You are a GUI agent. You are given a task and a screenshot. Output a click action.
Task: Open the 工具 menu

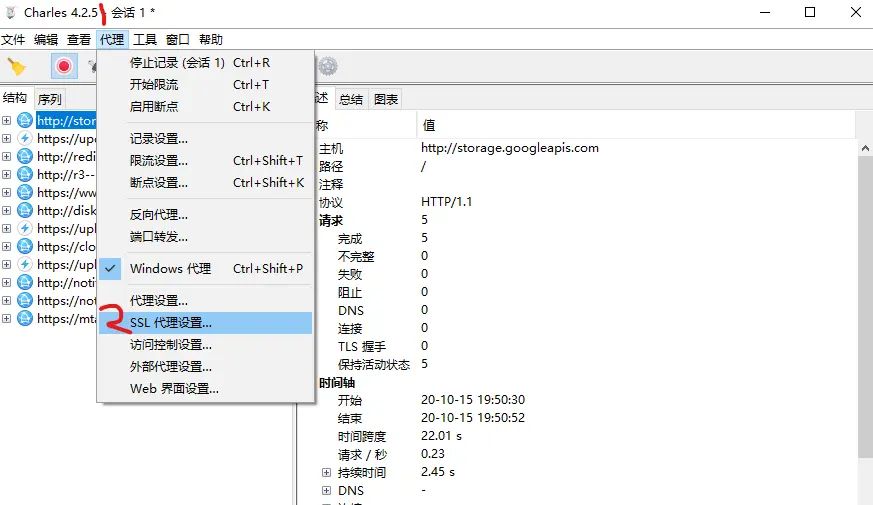pyautogui.click(x=145, y=40)
